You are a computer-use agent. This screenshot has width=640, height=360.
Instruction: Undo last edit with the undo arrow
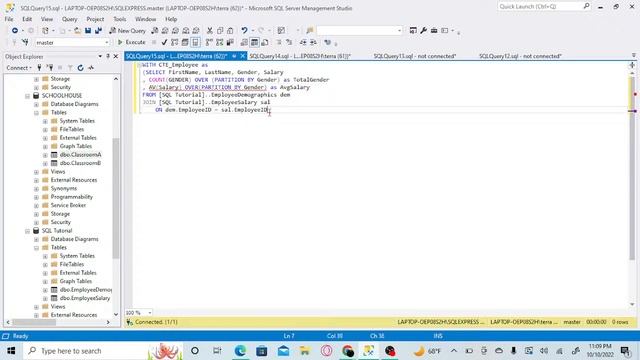pos(244,31)
